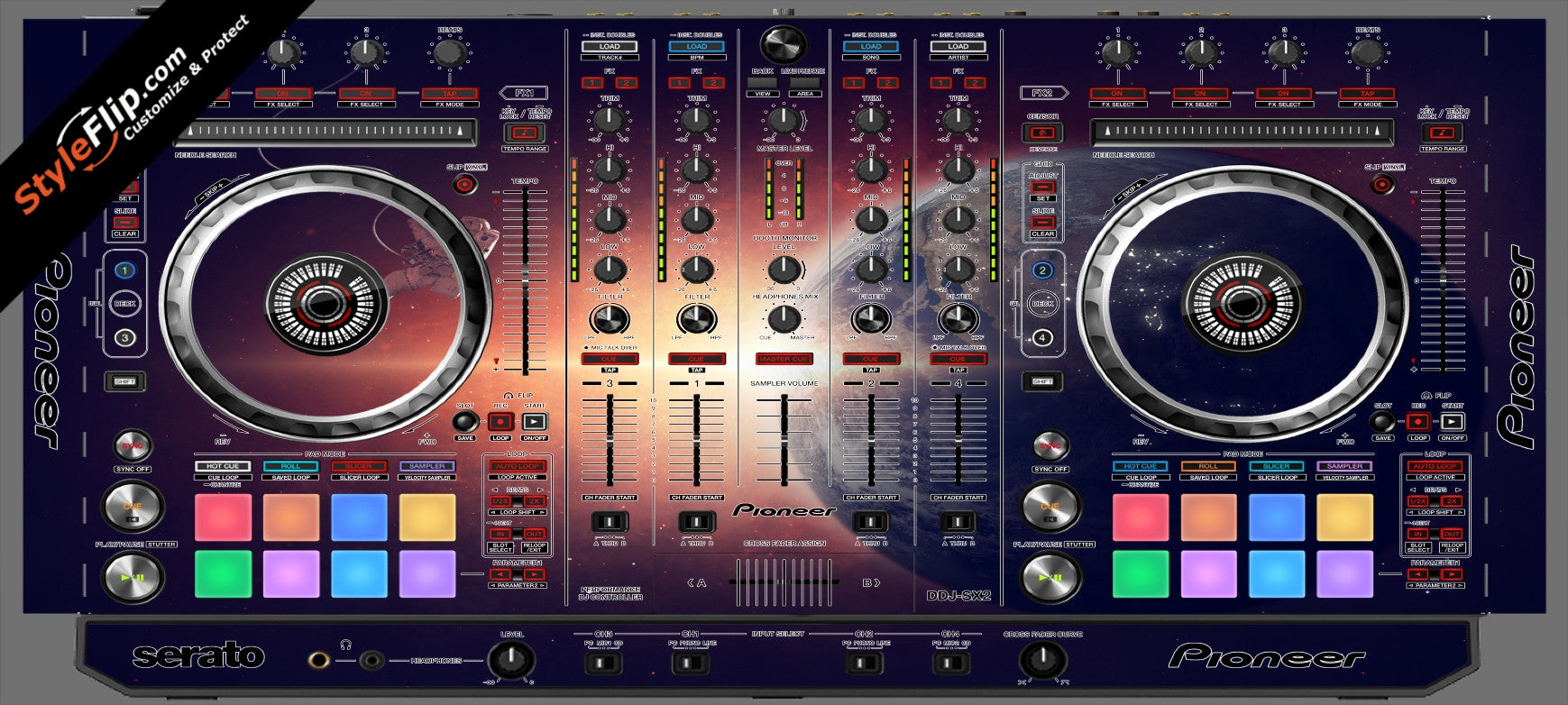This screenshot has height=705, width=1568.
Task: Select SLICER pad mode on left deck
Action: click(359, 466)
